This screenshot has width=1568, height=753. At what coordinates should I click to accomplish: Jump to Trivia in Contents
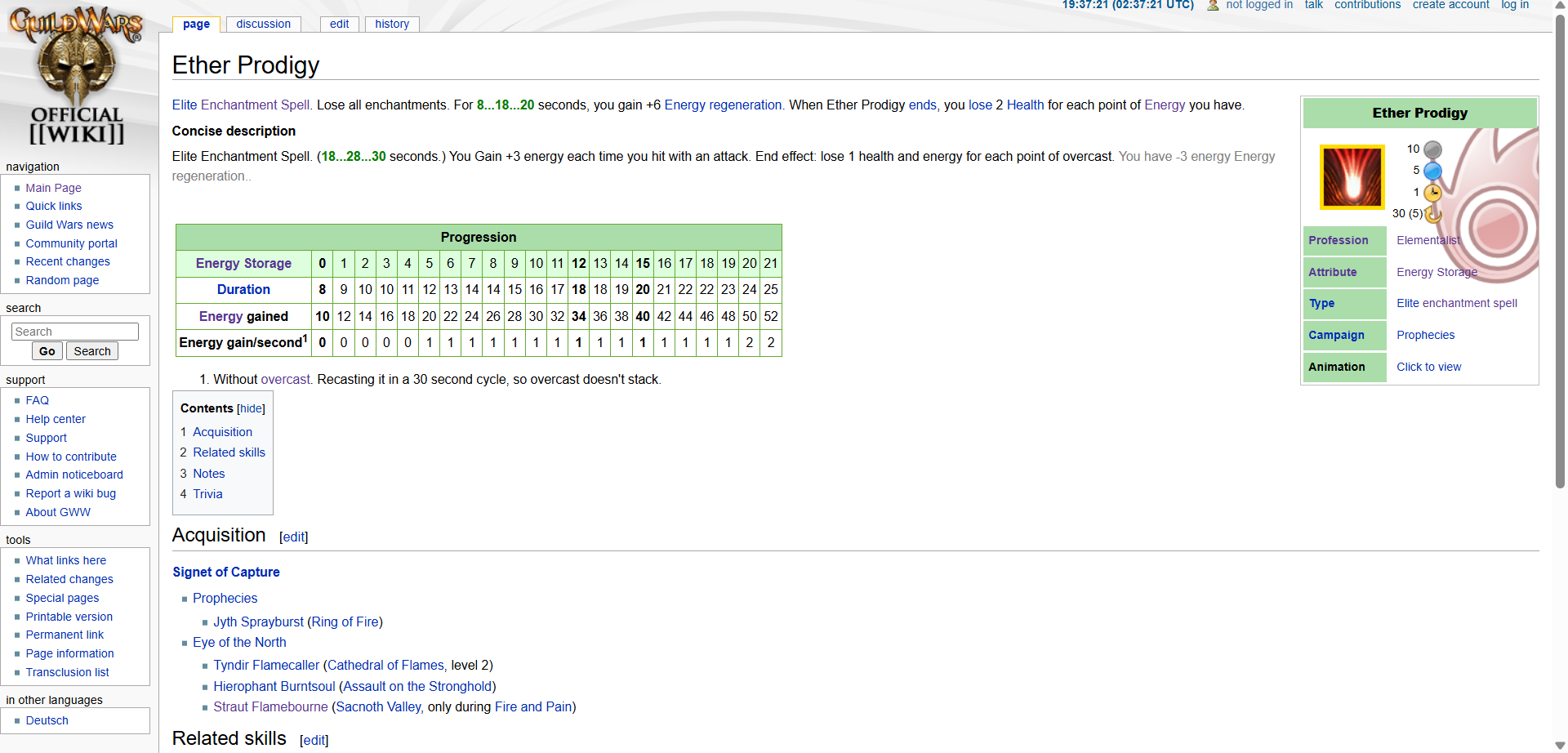click(207, 494)
